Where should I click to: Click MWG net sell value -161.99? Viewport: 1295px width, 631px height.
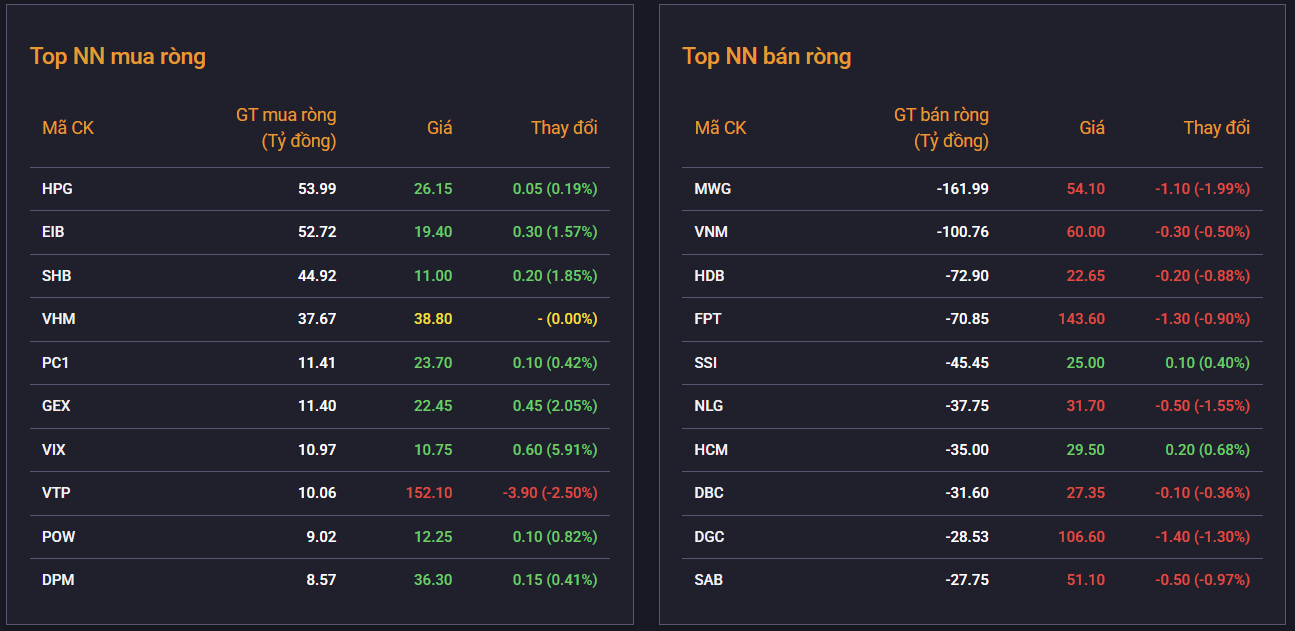[963, 188]
